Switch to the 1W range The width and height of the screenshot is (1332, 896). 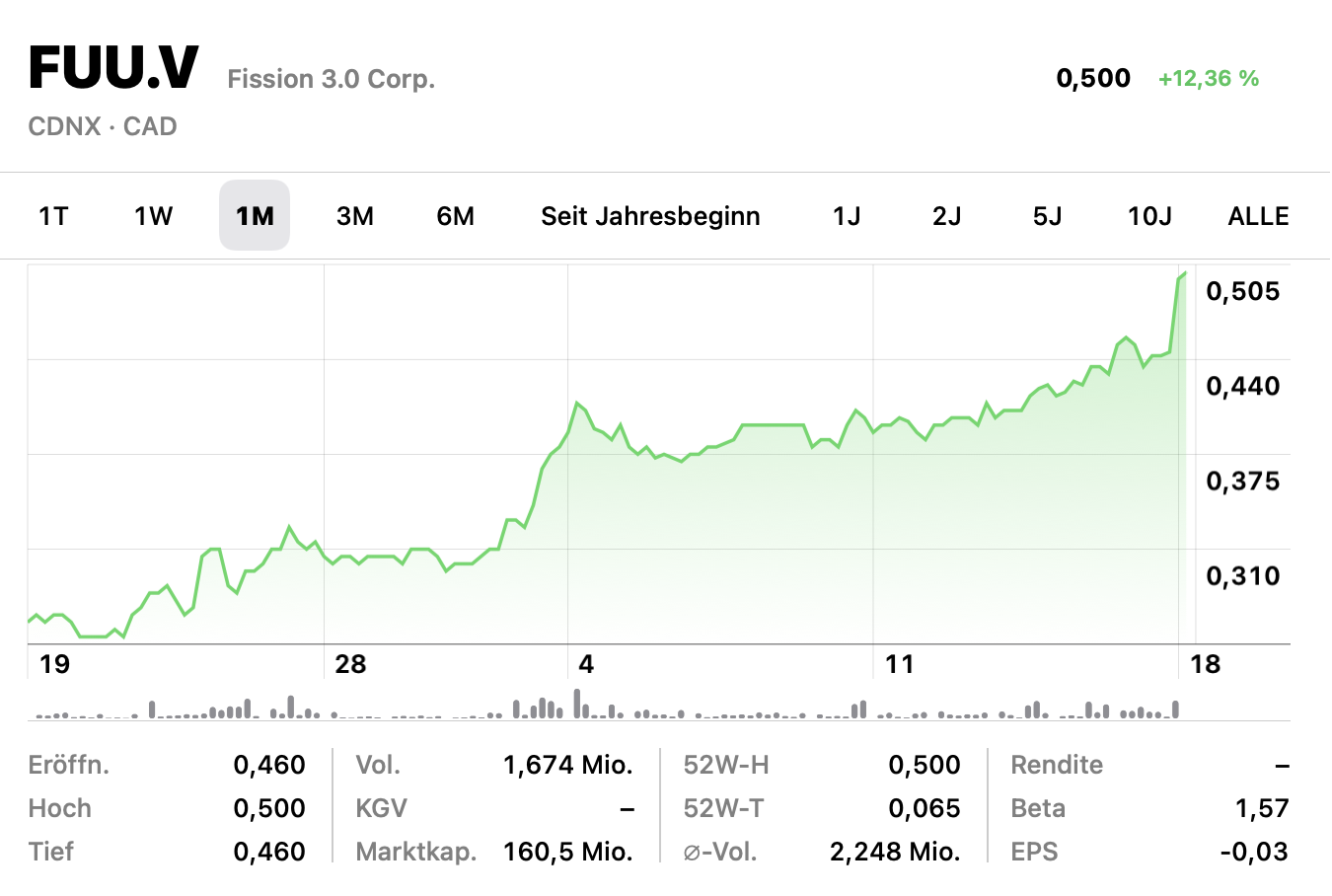point(154,216)
